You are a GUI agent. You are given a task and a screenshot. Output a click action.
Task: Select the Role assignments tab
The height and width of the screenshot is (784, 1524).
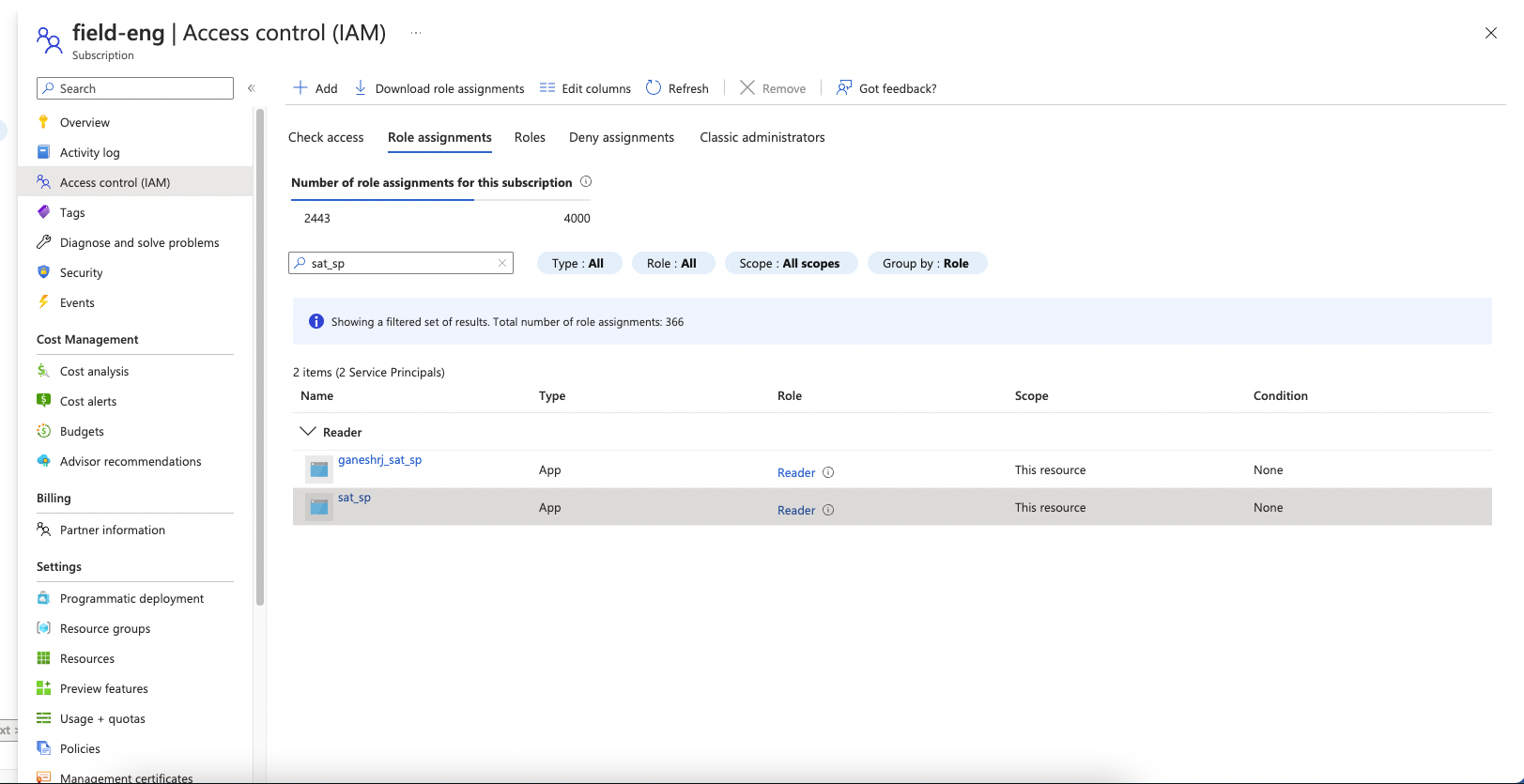click(439, 137)
